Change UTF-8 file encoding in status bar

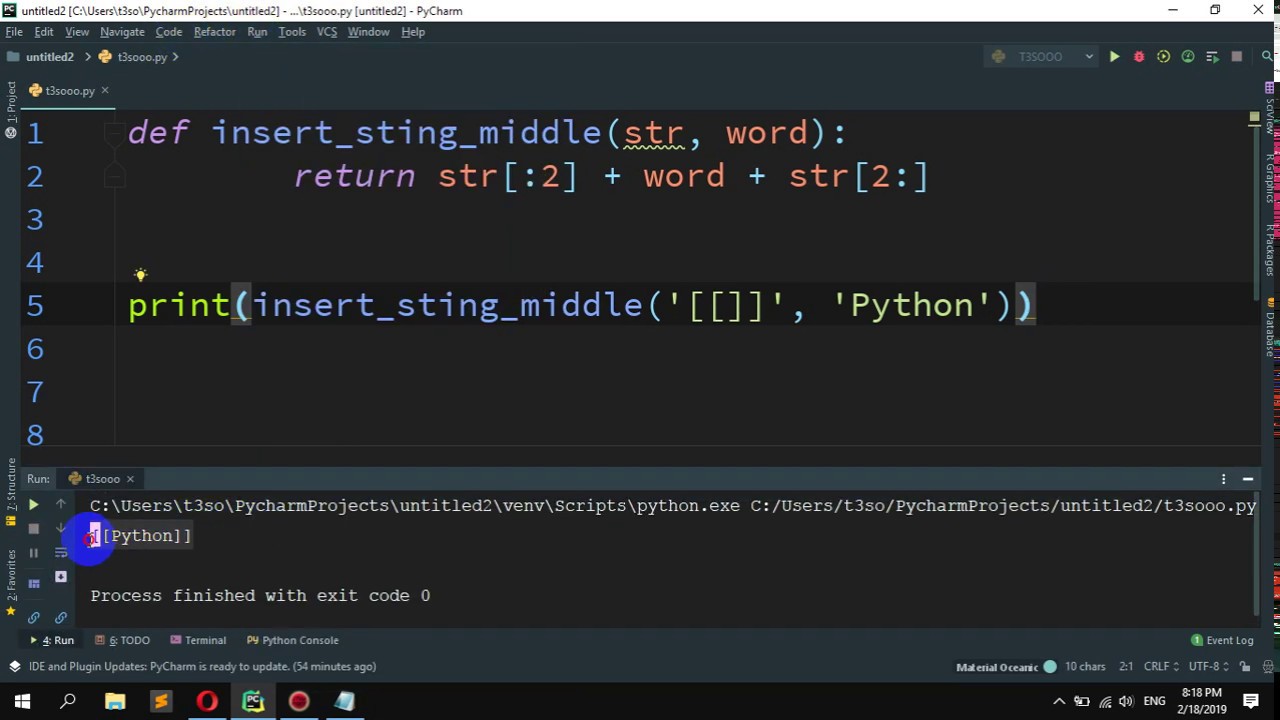tap(1209, 667)
